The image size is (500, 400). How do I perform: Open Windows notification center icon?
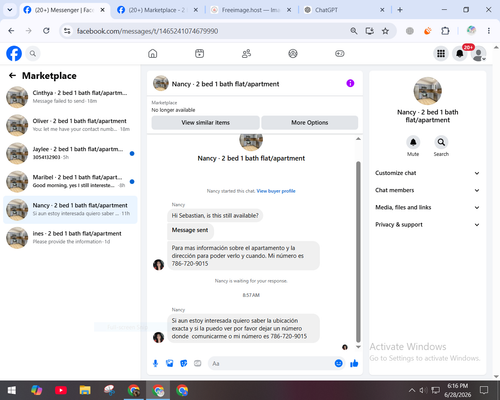(x=484, y=390)
